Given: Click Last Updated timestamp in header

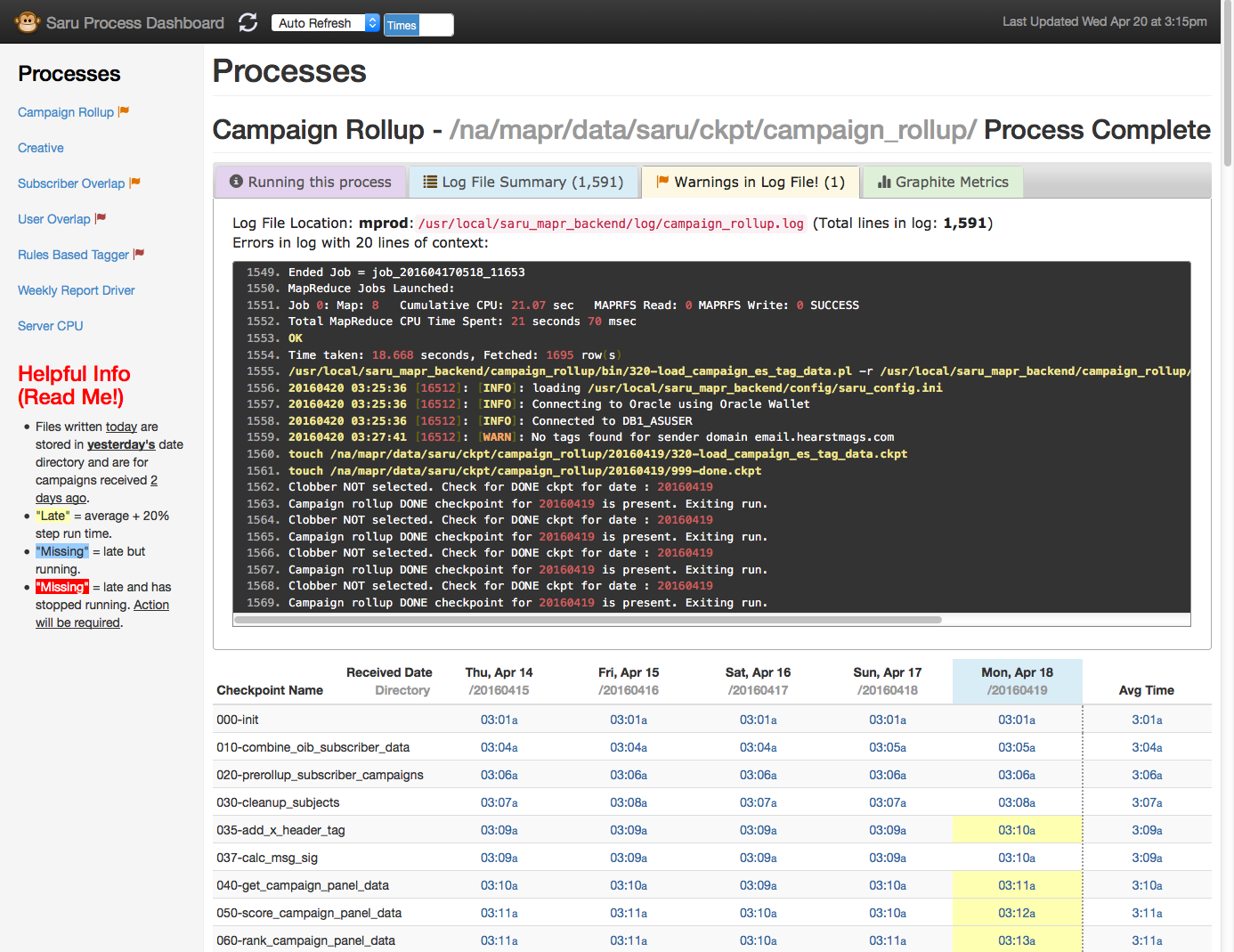Looking at the screenshot, I should click(x=1105, y=21).
